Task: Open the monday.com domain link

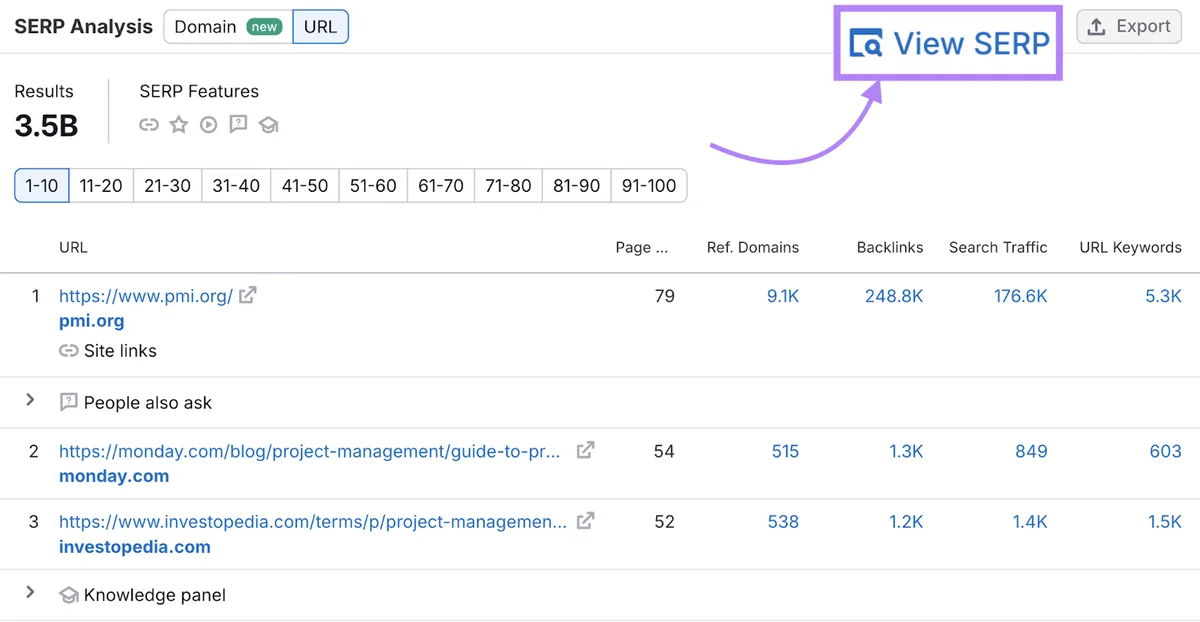Action: (114, 477)
